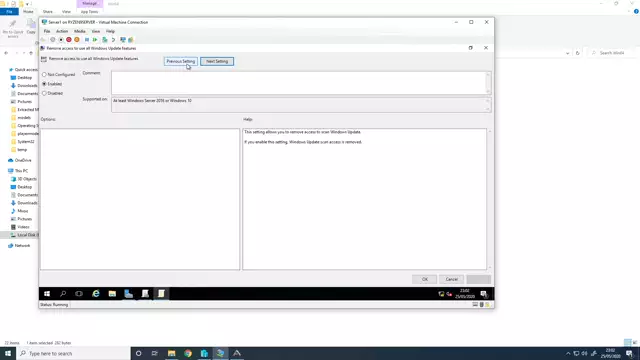Open the address bar history dropdown arrow

(x=567, y=53)
